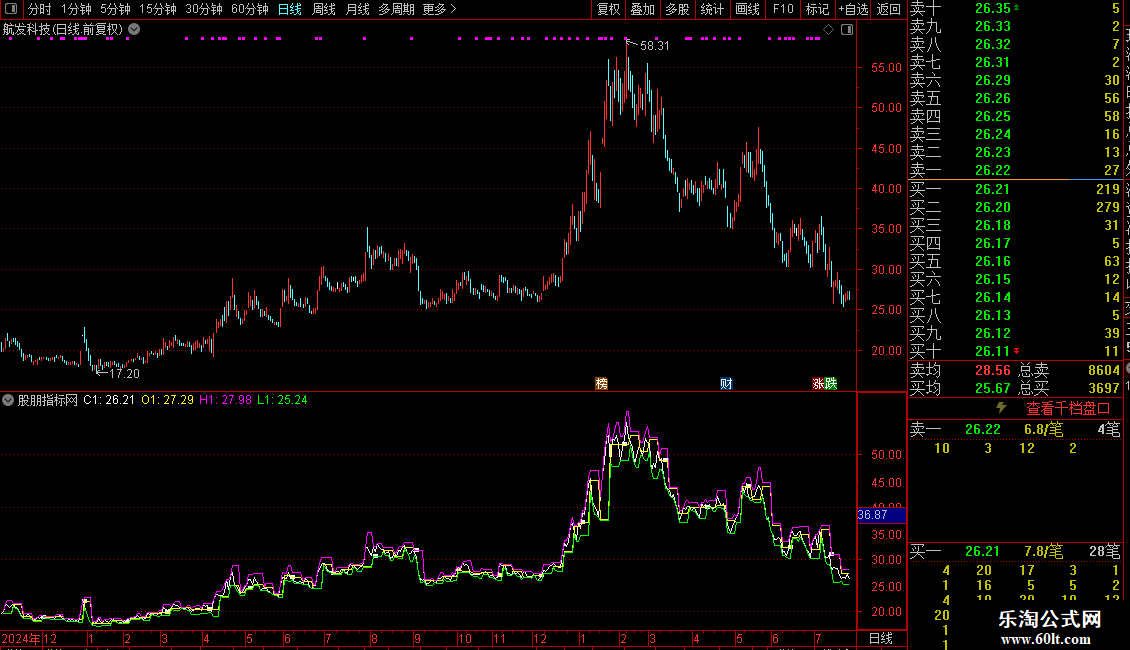Click the H1: 27.98 indicator value
Screen dimensions: 1130x650
pyautogui.click(x=226, y=400)
